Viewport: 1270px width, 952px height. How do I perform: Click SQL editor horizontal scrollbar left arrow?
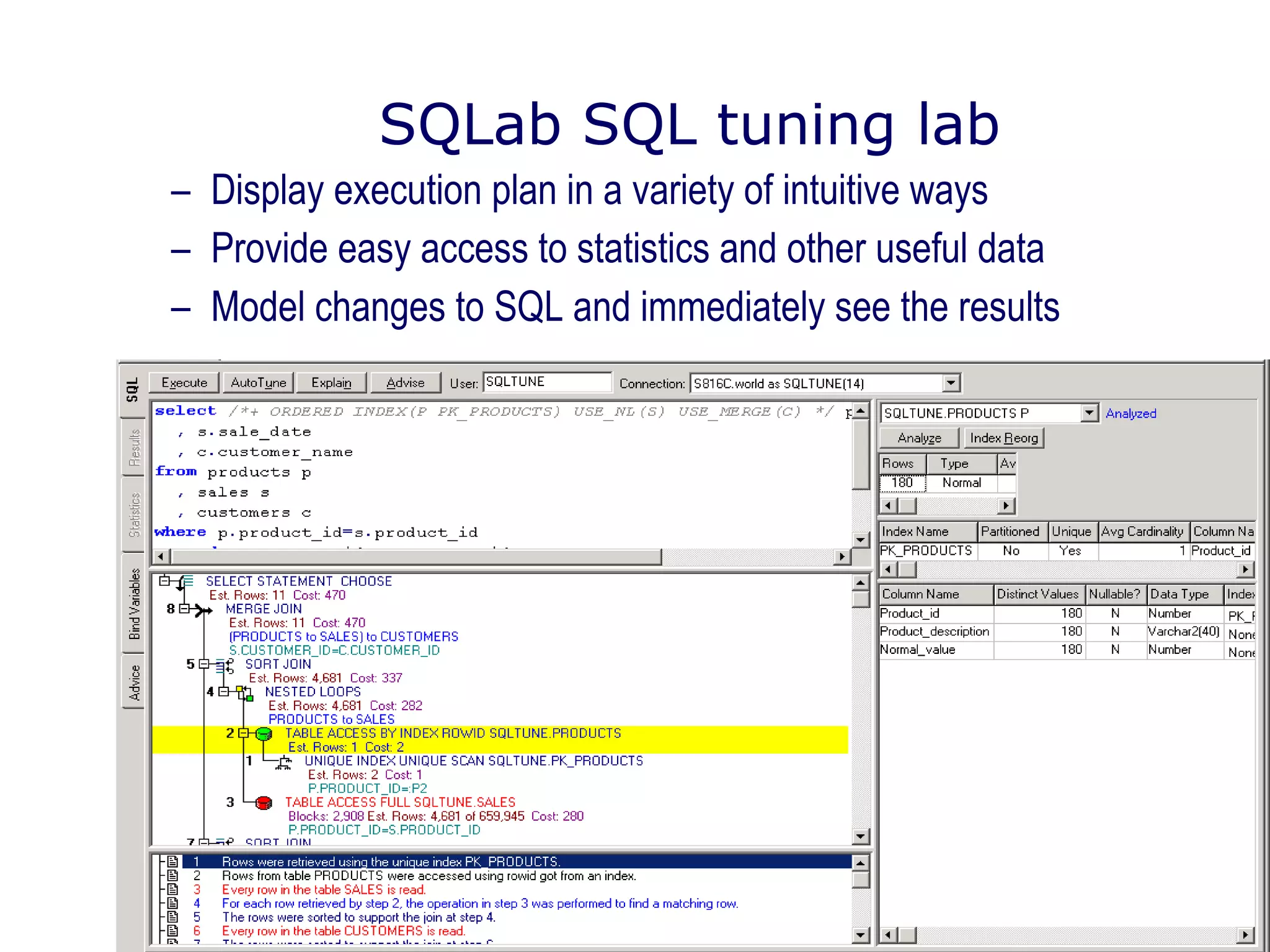[x=161, y=557]
